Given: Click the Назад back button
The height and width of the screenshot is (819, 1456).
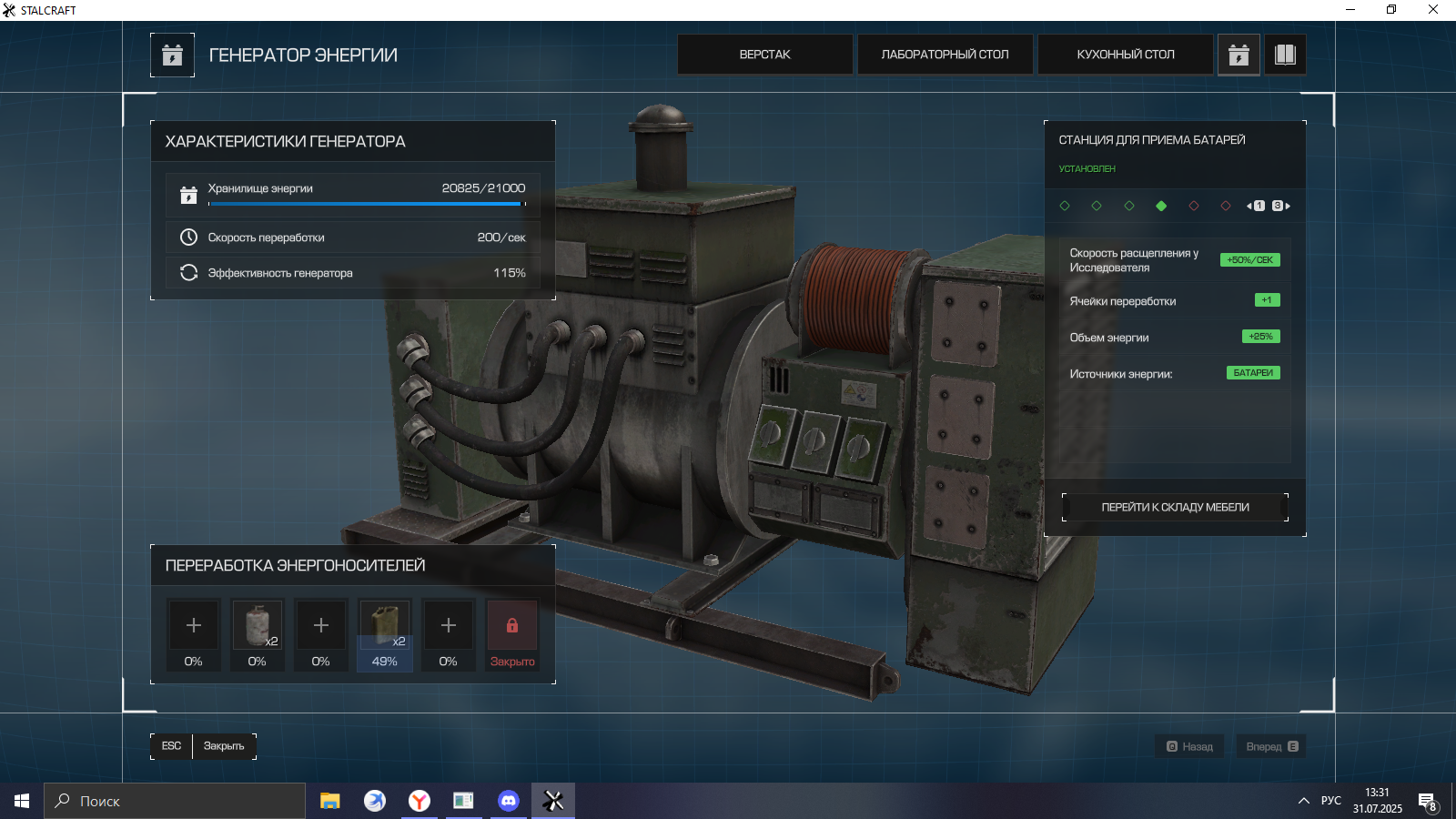Looking at the screenshot, I should [x=1189, y=746].
